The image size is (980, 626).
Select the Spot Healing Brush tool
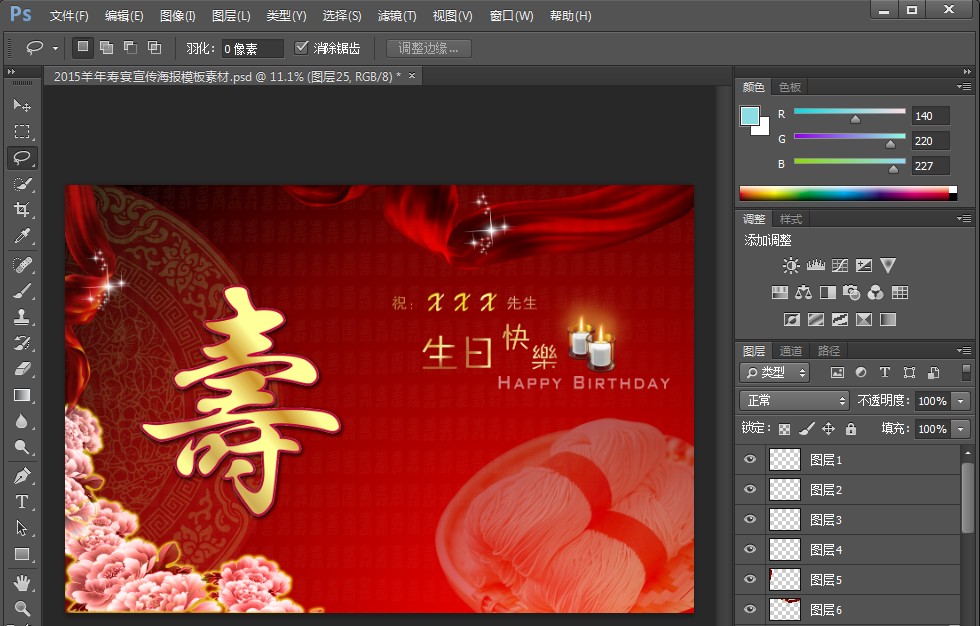(x=22, y=265)
